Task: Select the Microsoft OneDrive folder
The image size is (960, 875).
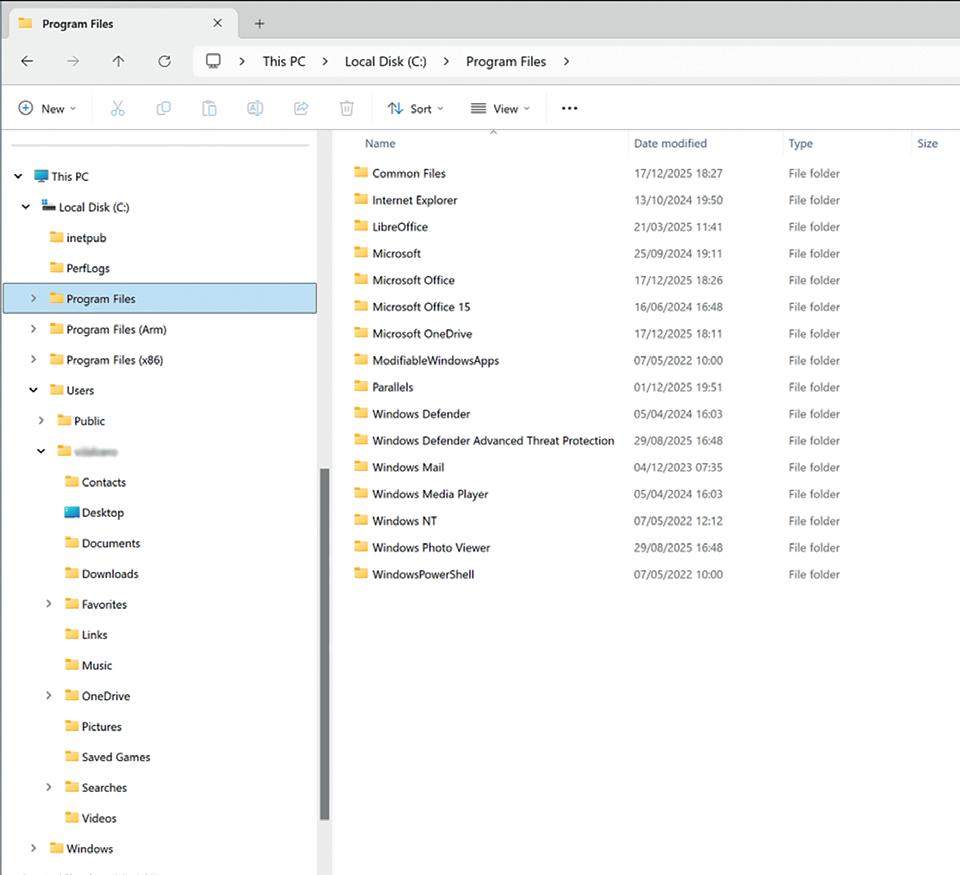Action: coord(413,334)
